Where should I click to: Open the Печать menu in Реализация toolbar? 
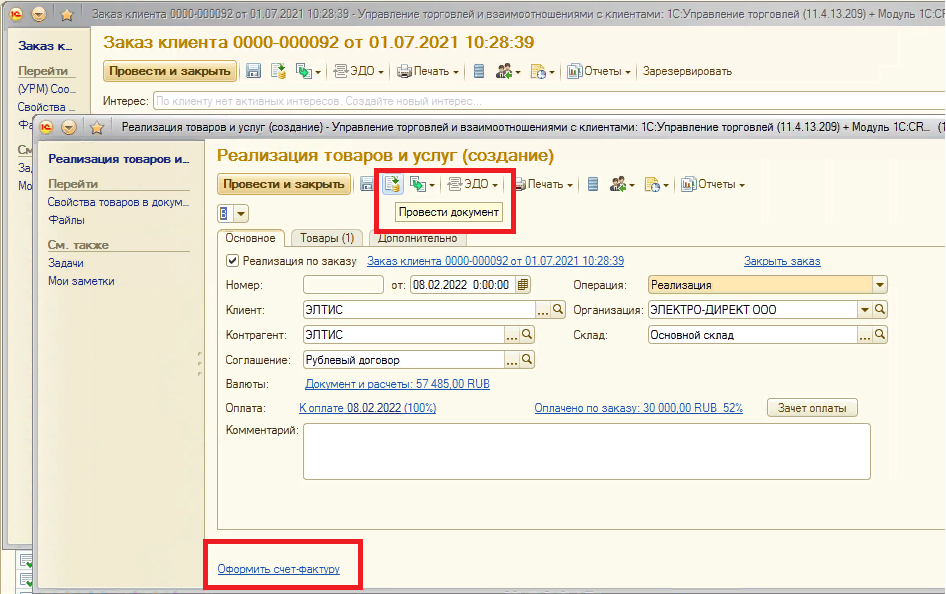pyautogui.click(x=545, y=184)
